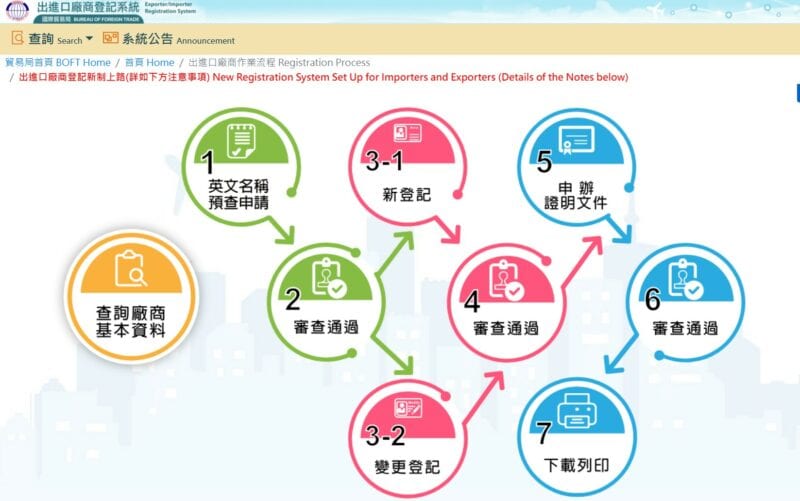The width and height of the screenshot is (800, 501).
Task: Click the 出進口廠商登記系統 site title
Action: (x=88, y=7)
